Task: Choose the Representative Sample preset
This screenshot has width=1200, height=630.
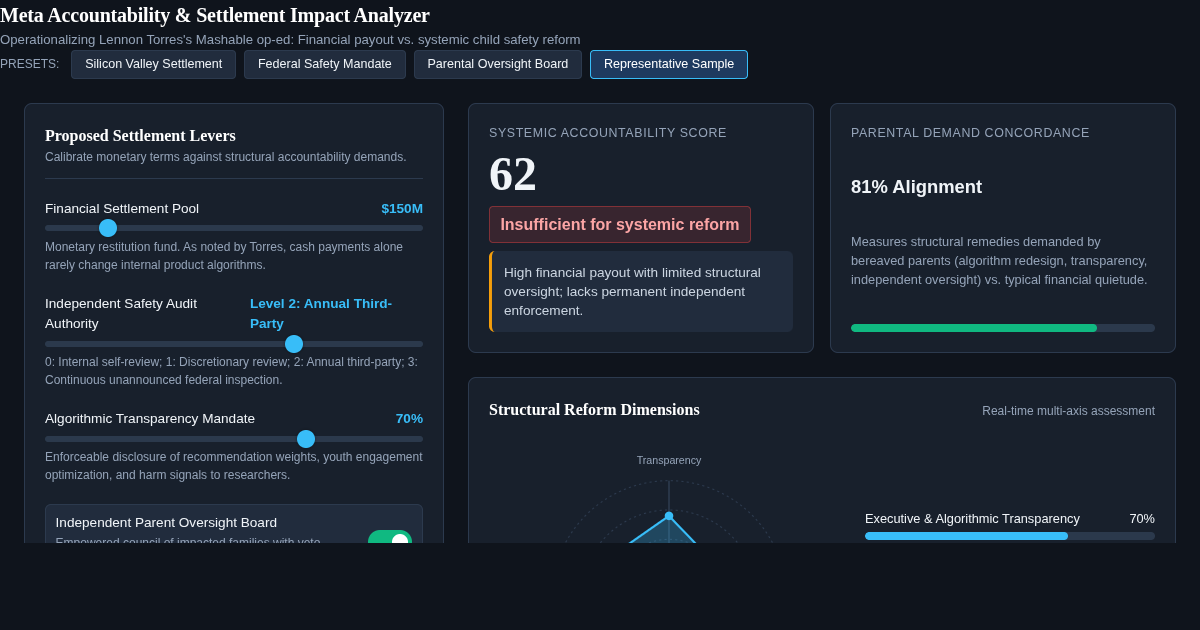Action: (669, 64)
